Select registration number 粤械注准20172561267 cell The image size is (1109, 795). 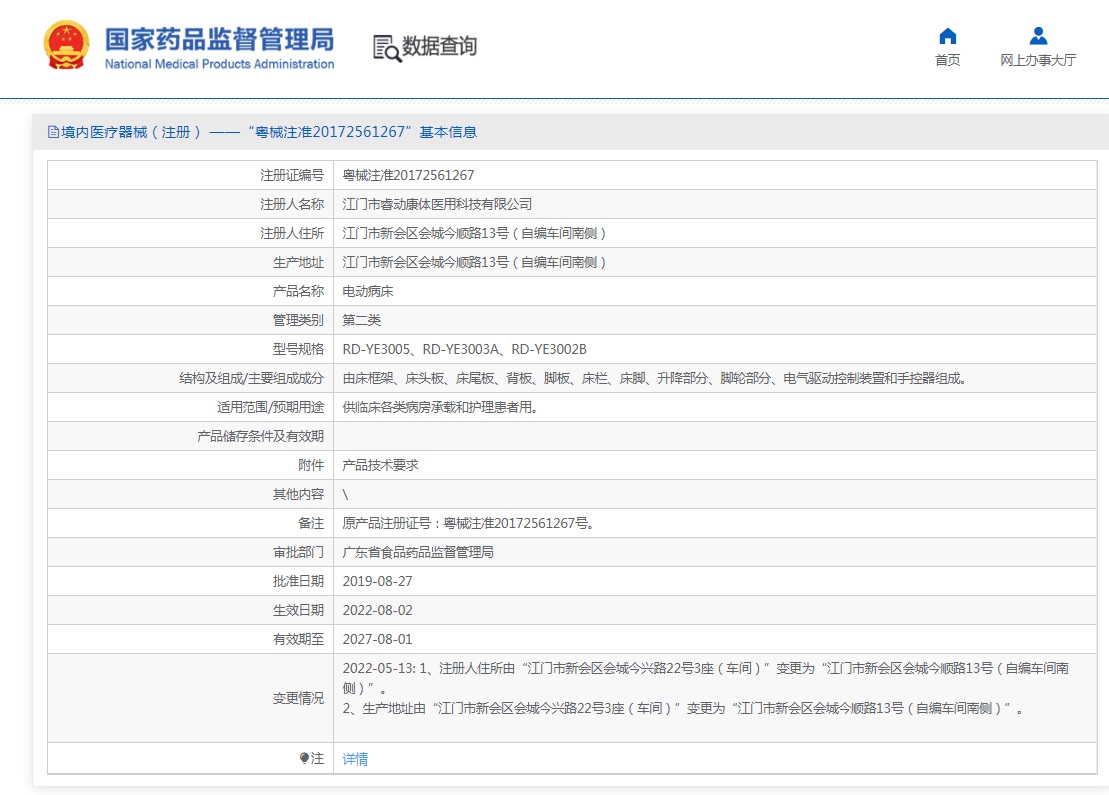click(x=408, y=175)
